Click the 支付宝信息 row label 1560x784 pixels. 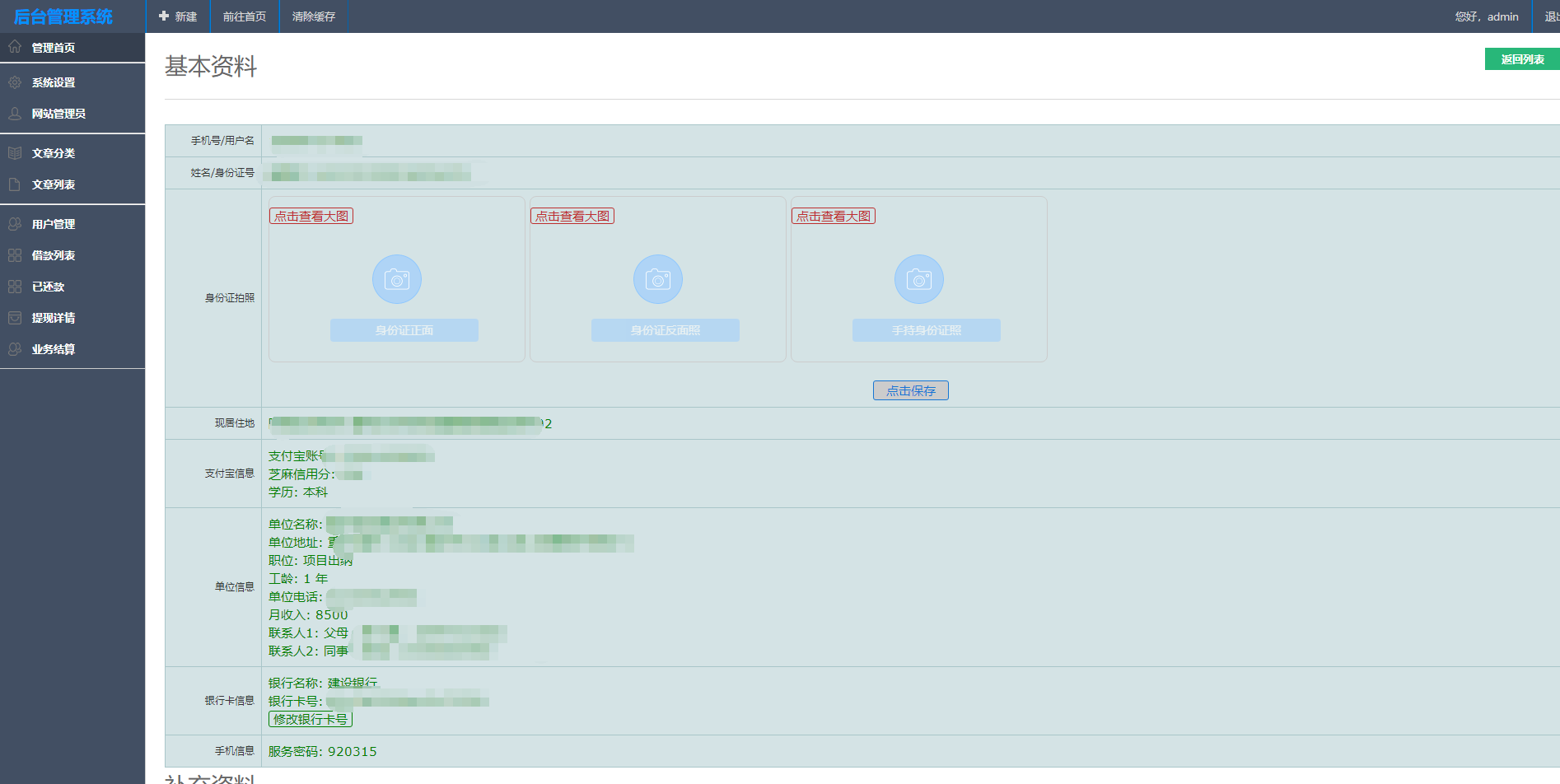[x=230, y=473]
